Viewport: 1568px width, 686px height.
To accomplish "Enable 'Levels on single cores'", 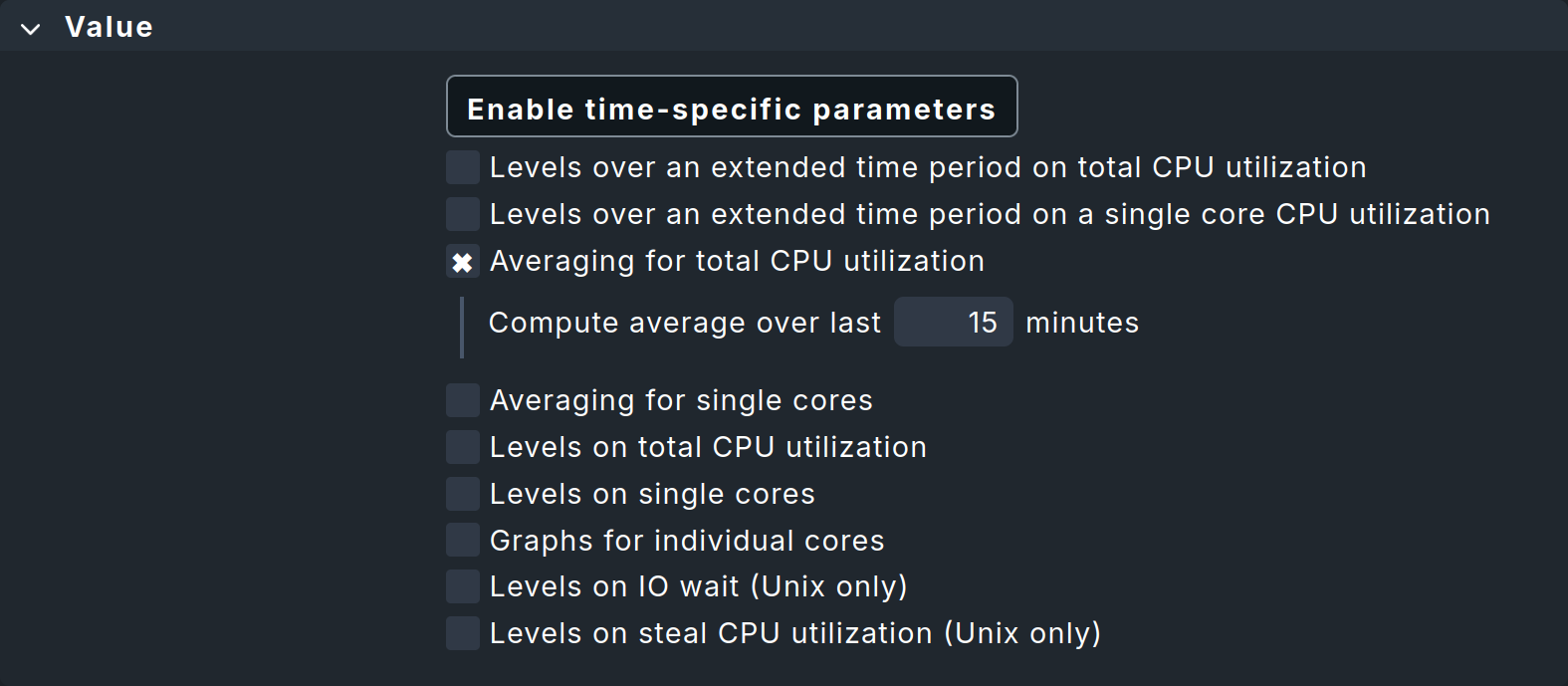I will [462, 494].
